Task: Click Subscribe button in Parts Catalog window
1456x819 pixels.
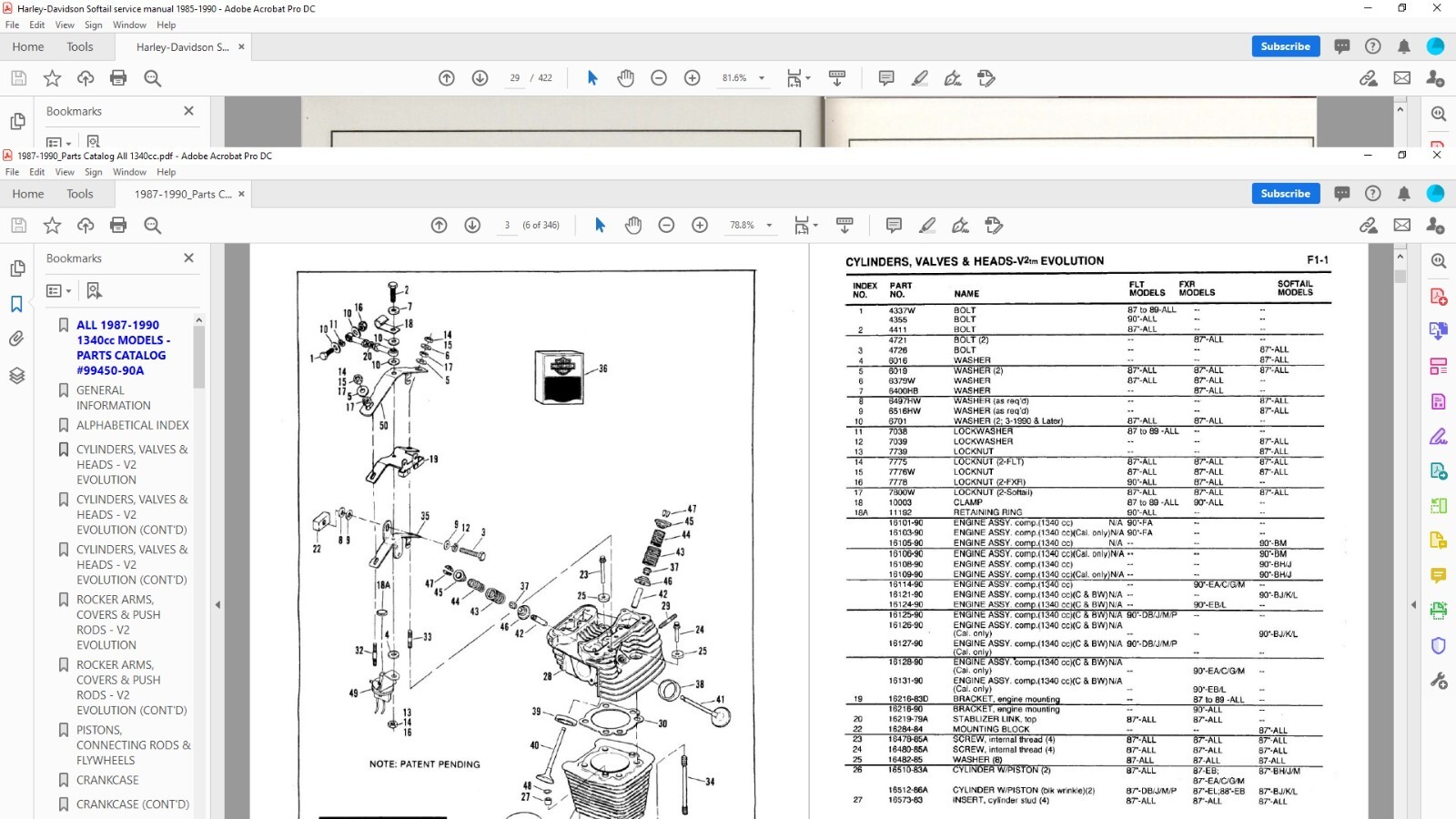Action: [x=1286, y=193]
